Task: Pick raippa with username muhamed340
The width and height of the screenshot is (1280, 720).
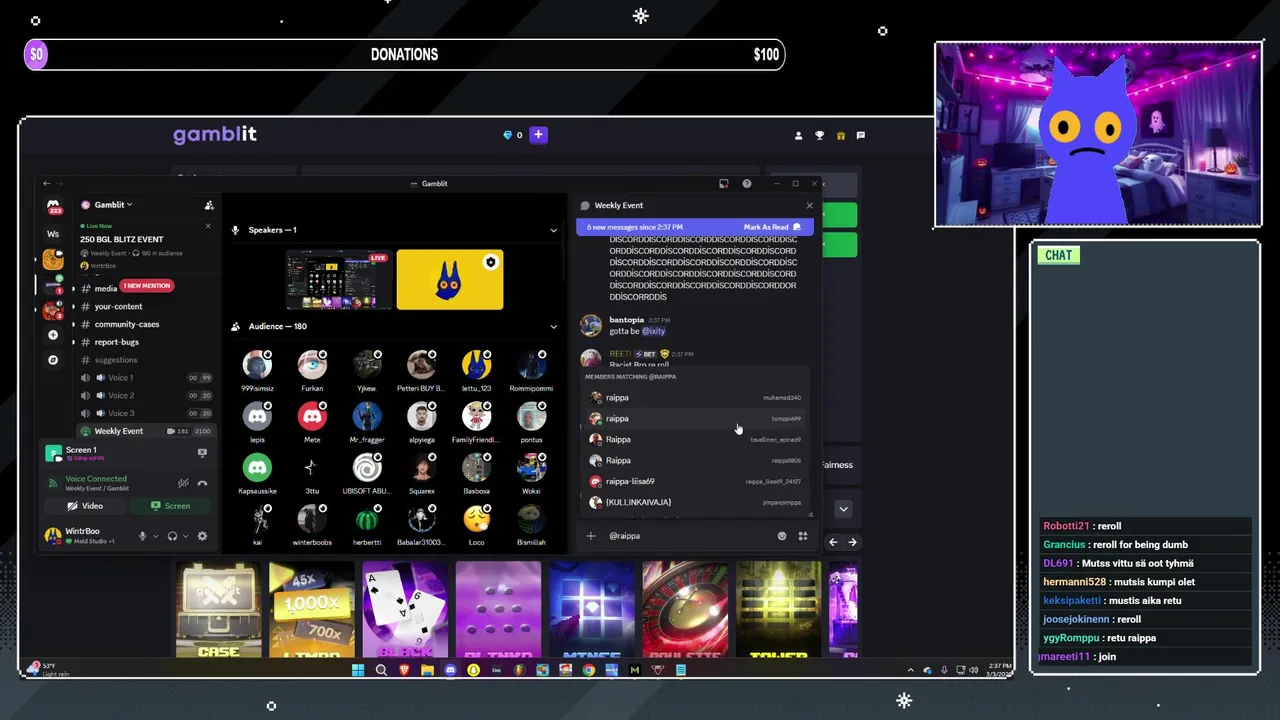Action: [695, 398]
